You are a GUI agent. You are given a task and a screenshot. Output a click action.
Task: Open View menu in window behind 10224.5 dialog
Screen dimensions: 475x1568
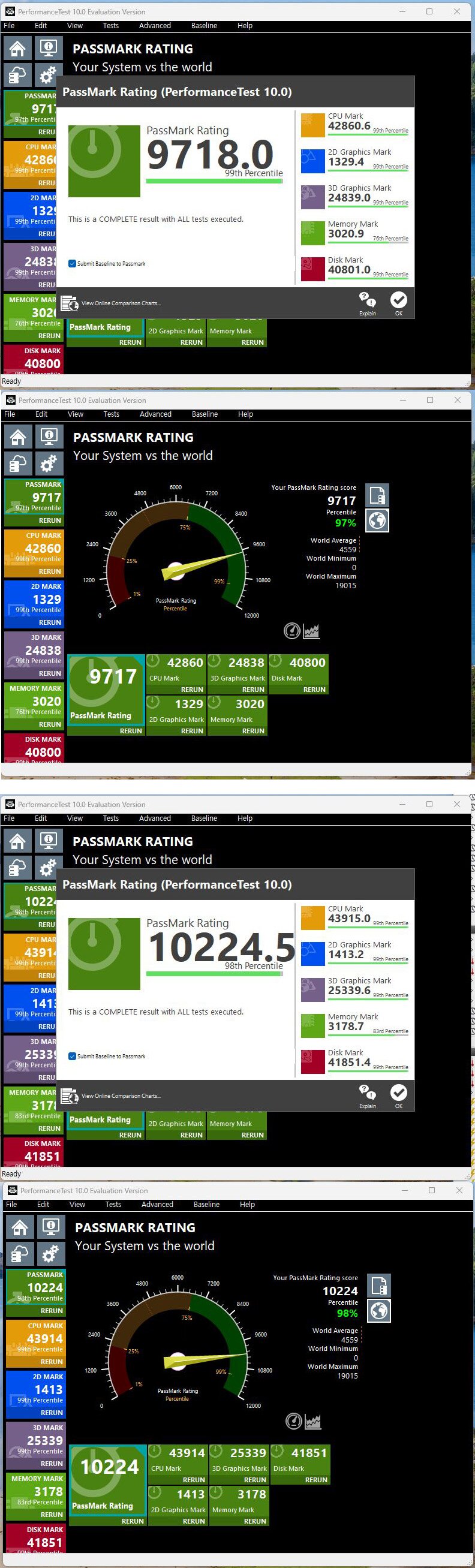coord(75,818)
